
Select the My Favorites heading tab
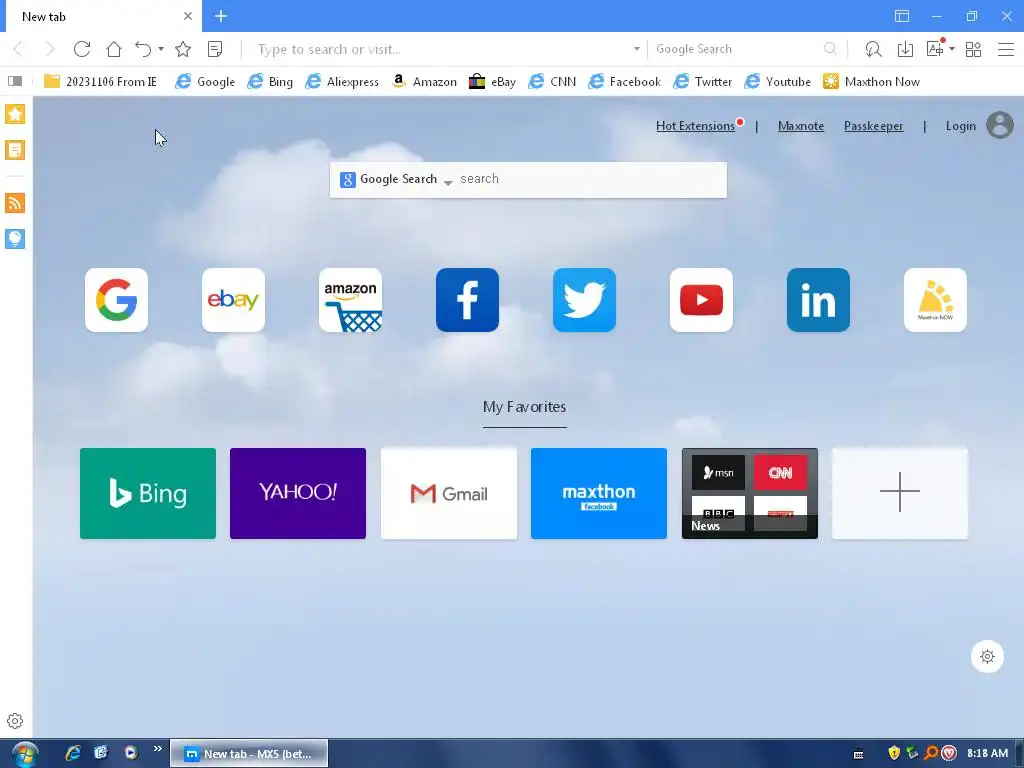pyautogui.click(x=524, y=407)
